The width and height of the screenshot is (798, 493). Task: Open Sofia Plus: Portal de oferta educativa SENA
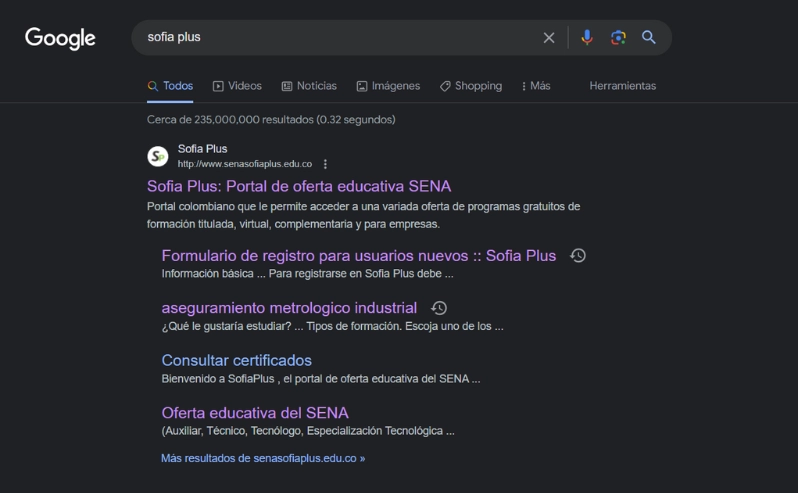299,186
